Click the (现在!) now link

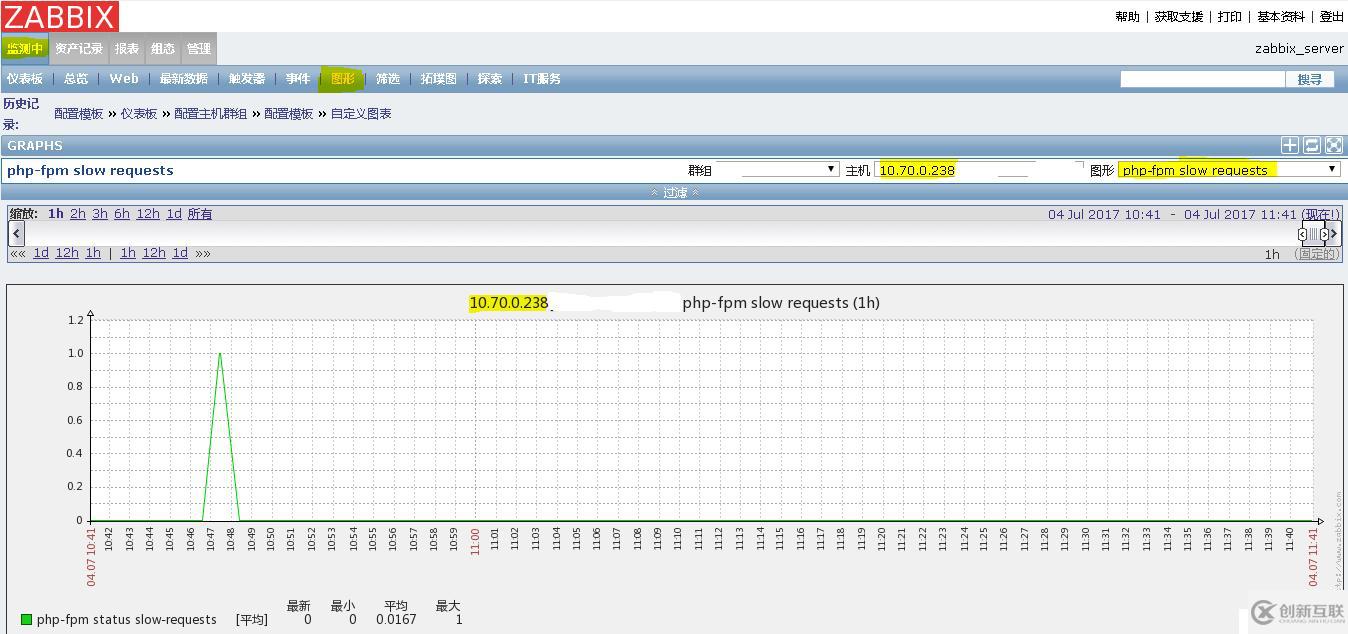point(1319,213)
